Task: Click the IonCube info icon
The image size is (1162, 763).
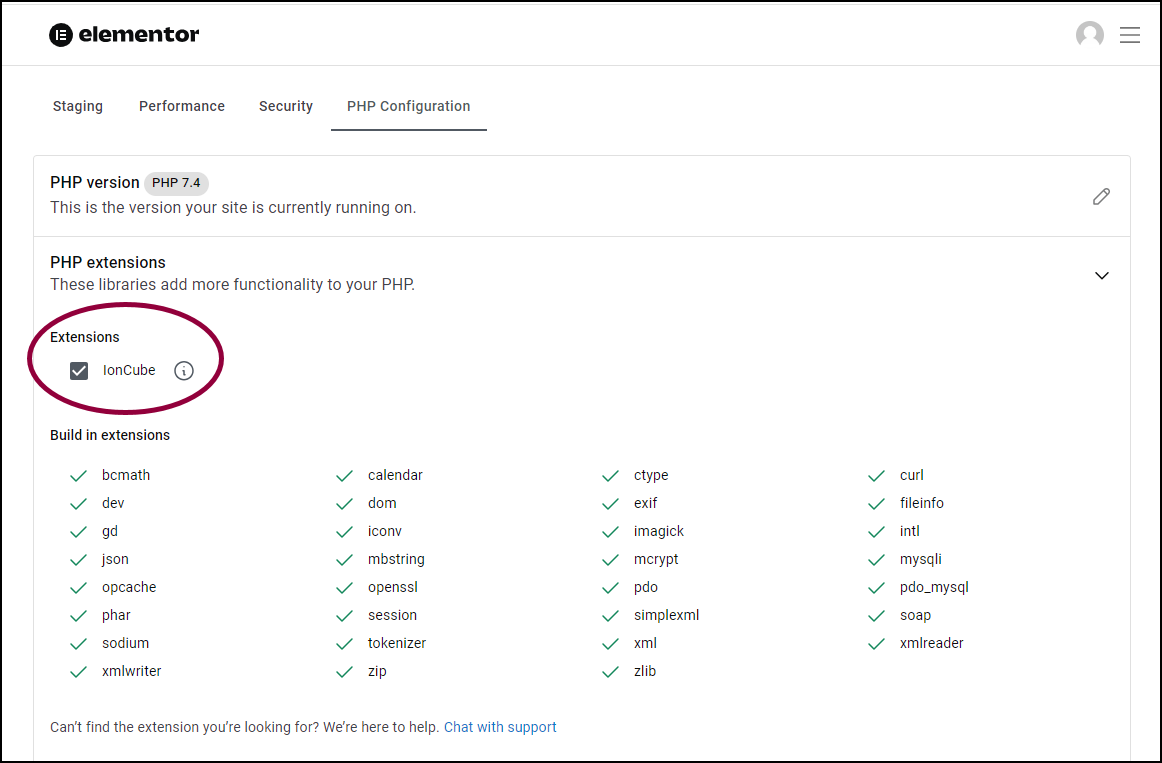Action: point(184,370)
